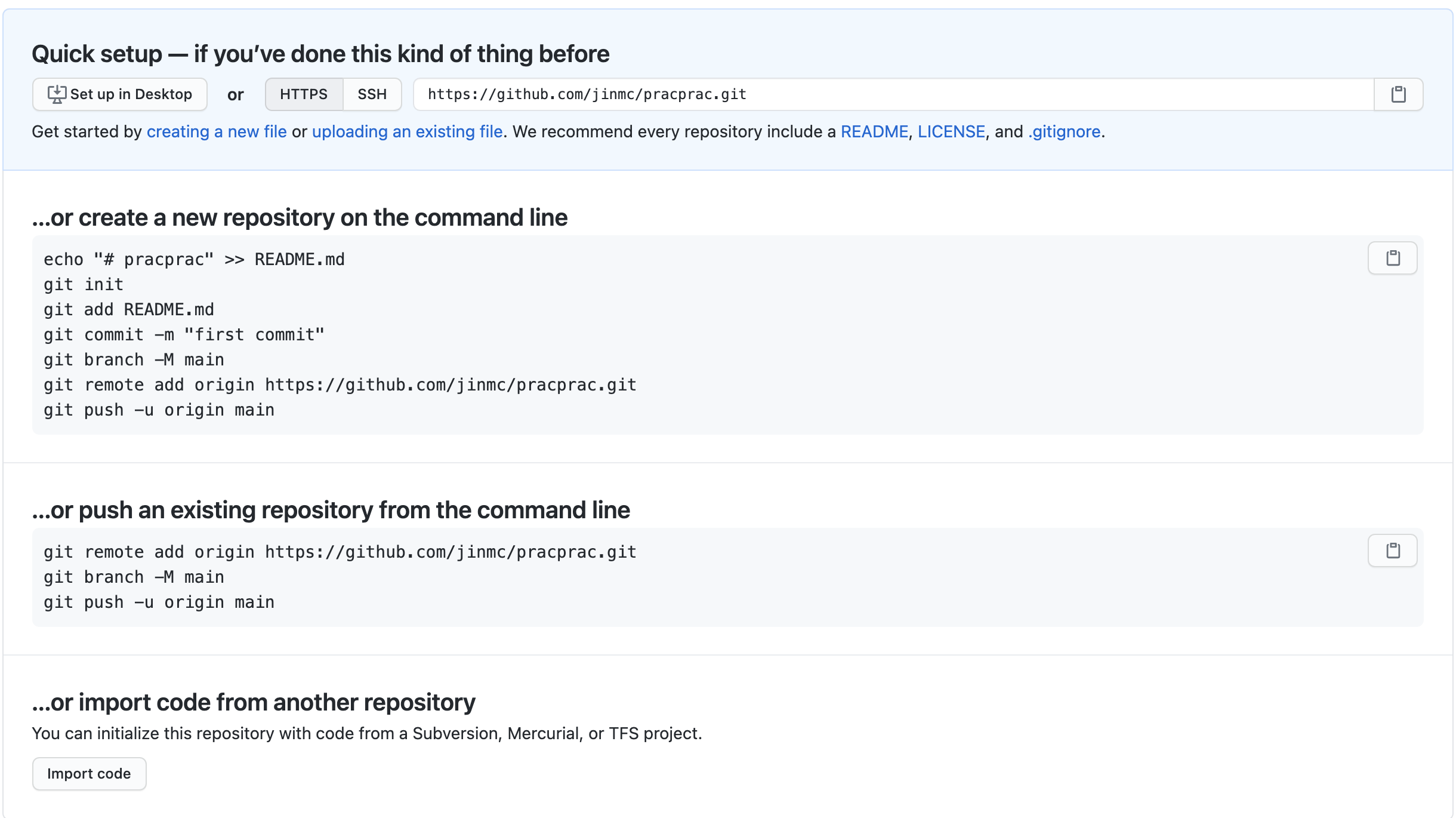Viewport: 1456px width, 818px height.
Task: Click the final git push -u origin main line
Action: click(159, 602)
